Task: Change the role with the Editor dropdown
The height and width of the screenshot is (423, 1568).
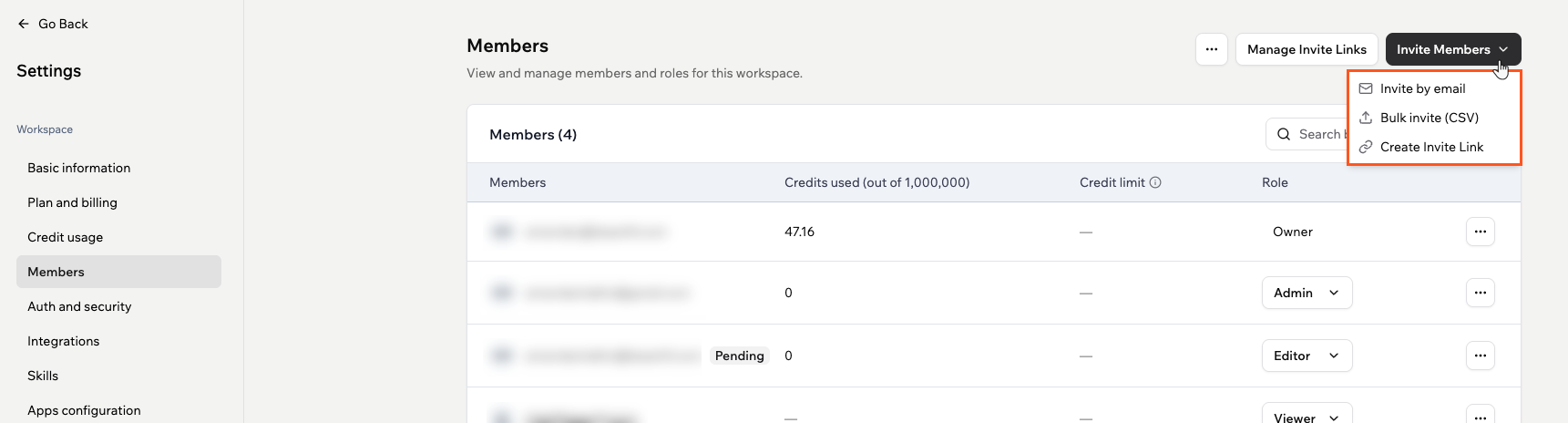Action: (x=1307, y=356)
